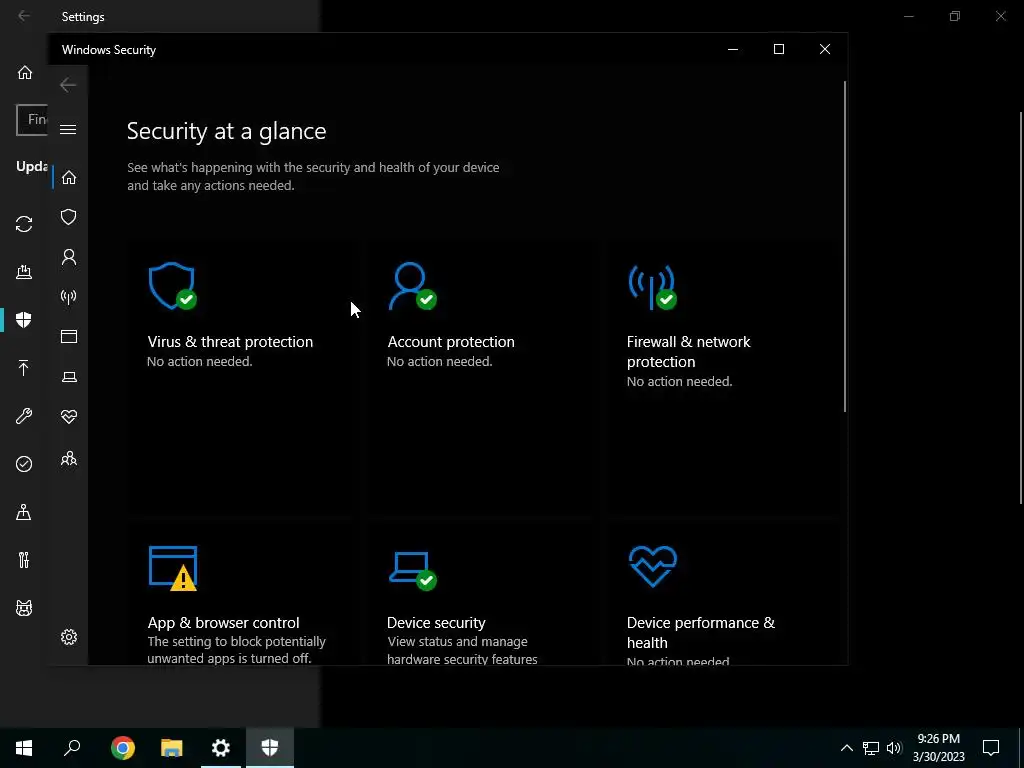Minimize the Windows Security window

coord(733,50)
